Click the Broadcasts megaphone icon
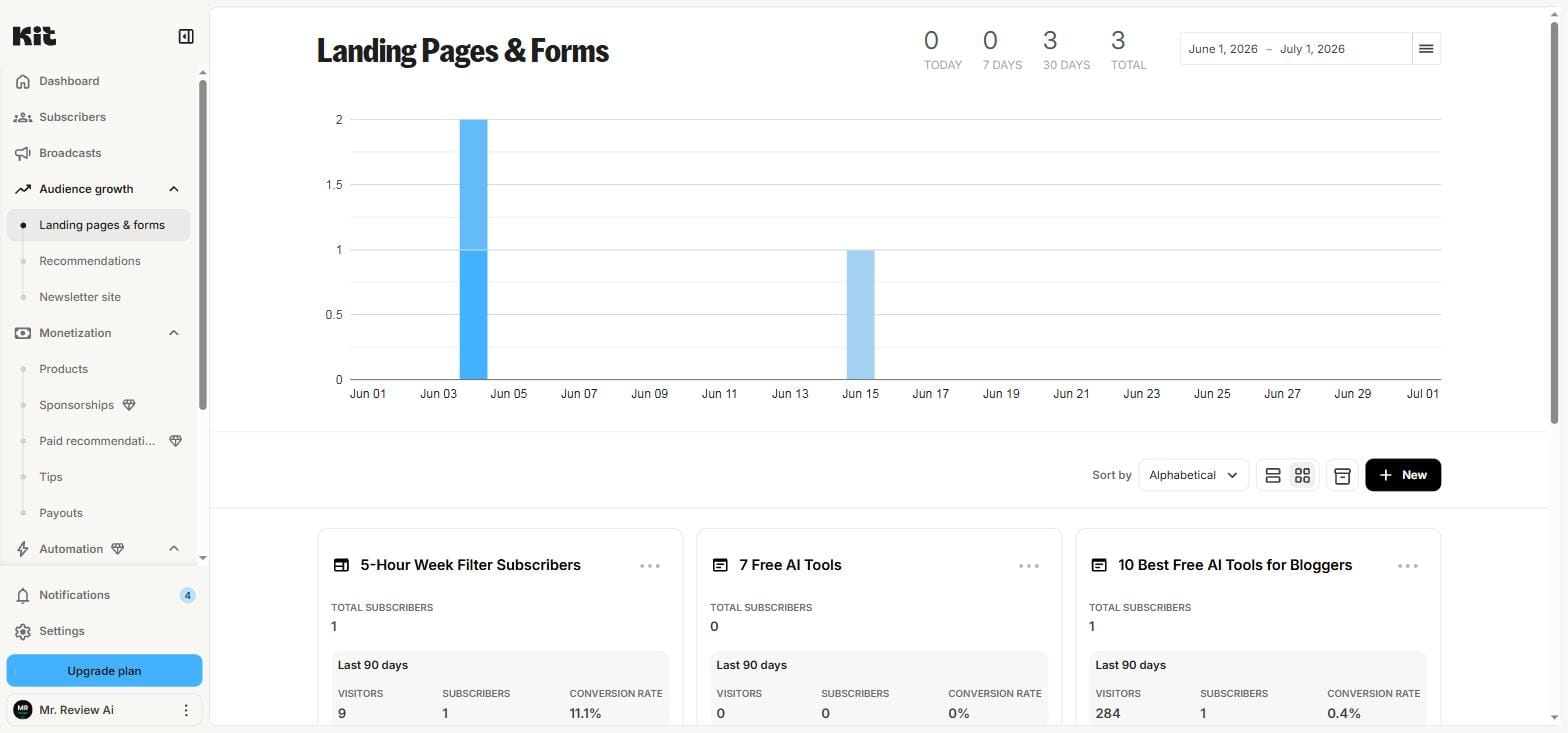The width and height of the screenshot is (1568, 733). pos(23,153)
